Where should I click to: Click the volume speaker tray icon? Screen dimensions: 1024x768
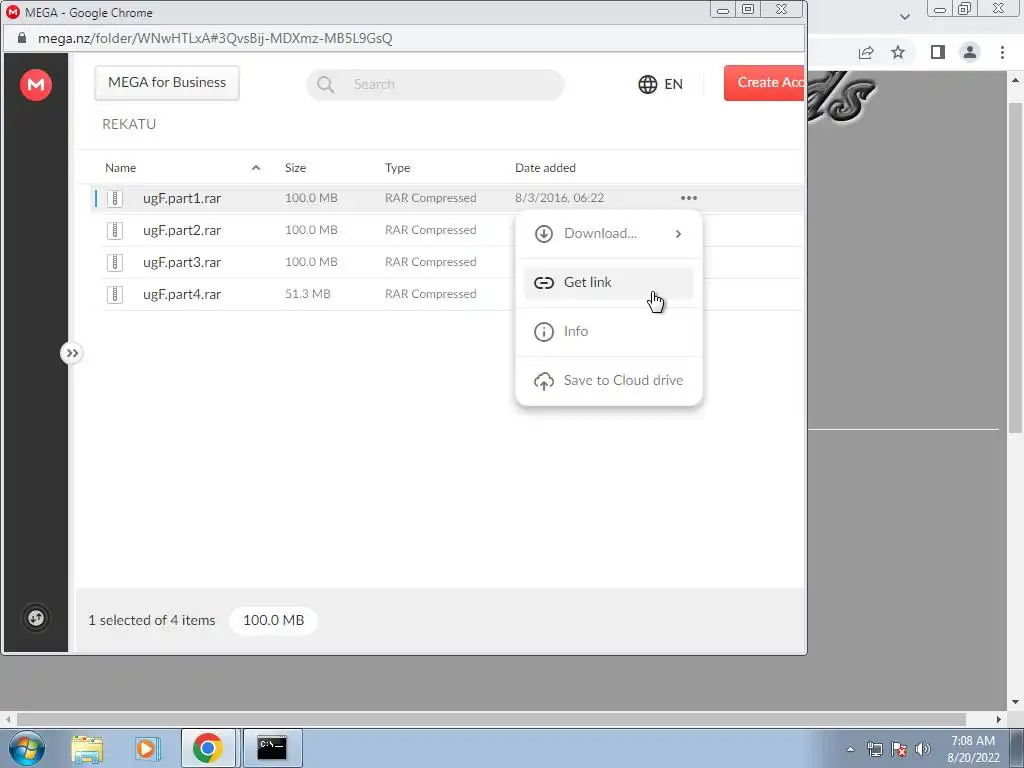pos(923,749)
